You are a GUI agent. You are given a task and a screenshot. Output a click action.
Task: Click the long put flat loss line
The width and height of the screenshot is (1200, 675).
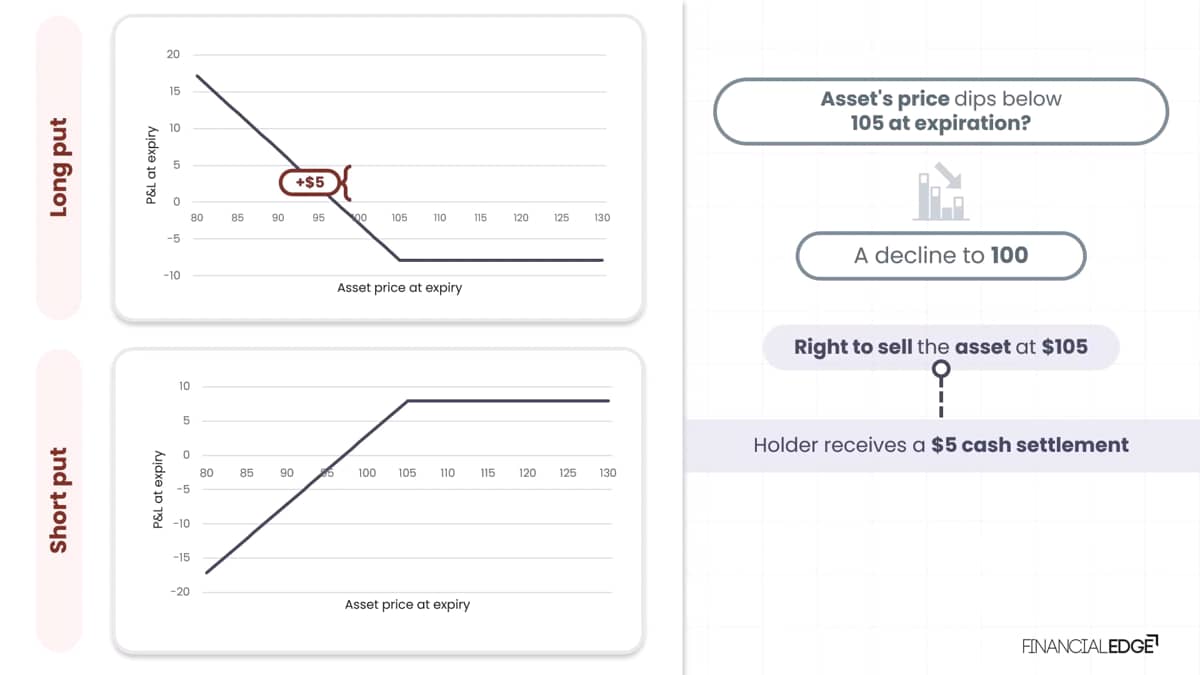click(501, 260)
